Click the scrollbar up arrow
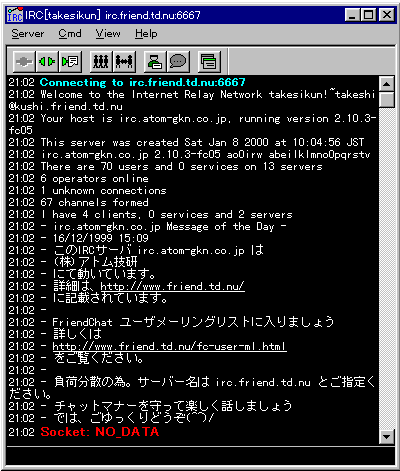400x471 pixels. (387, 84)
